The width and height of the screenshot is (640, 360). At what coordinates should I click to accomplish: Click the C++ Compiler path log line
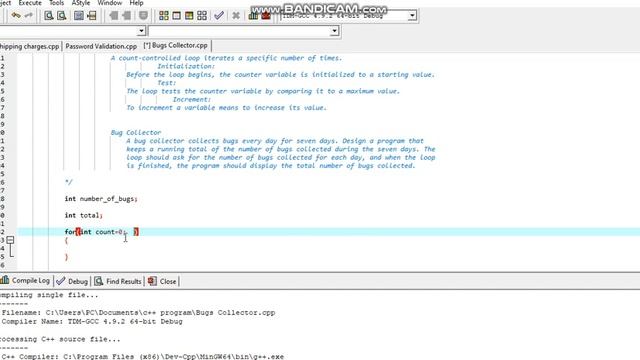(x=142, y=356)
